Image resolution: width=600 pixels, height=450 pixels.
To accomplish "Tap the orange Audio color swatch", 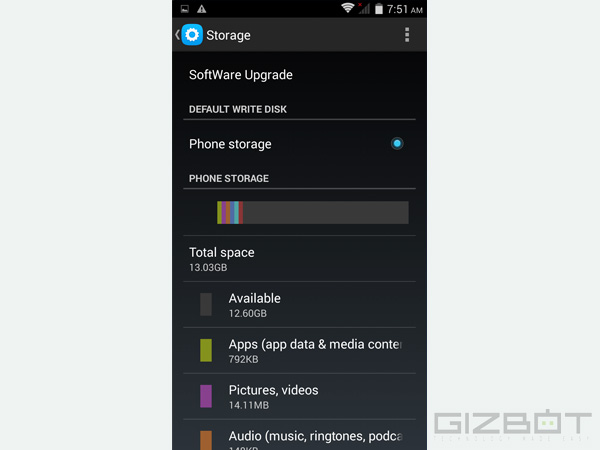I will 206,440.
